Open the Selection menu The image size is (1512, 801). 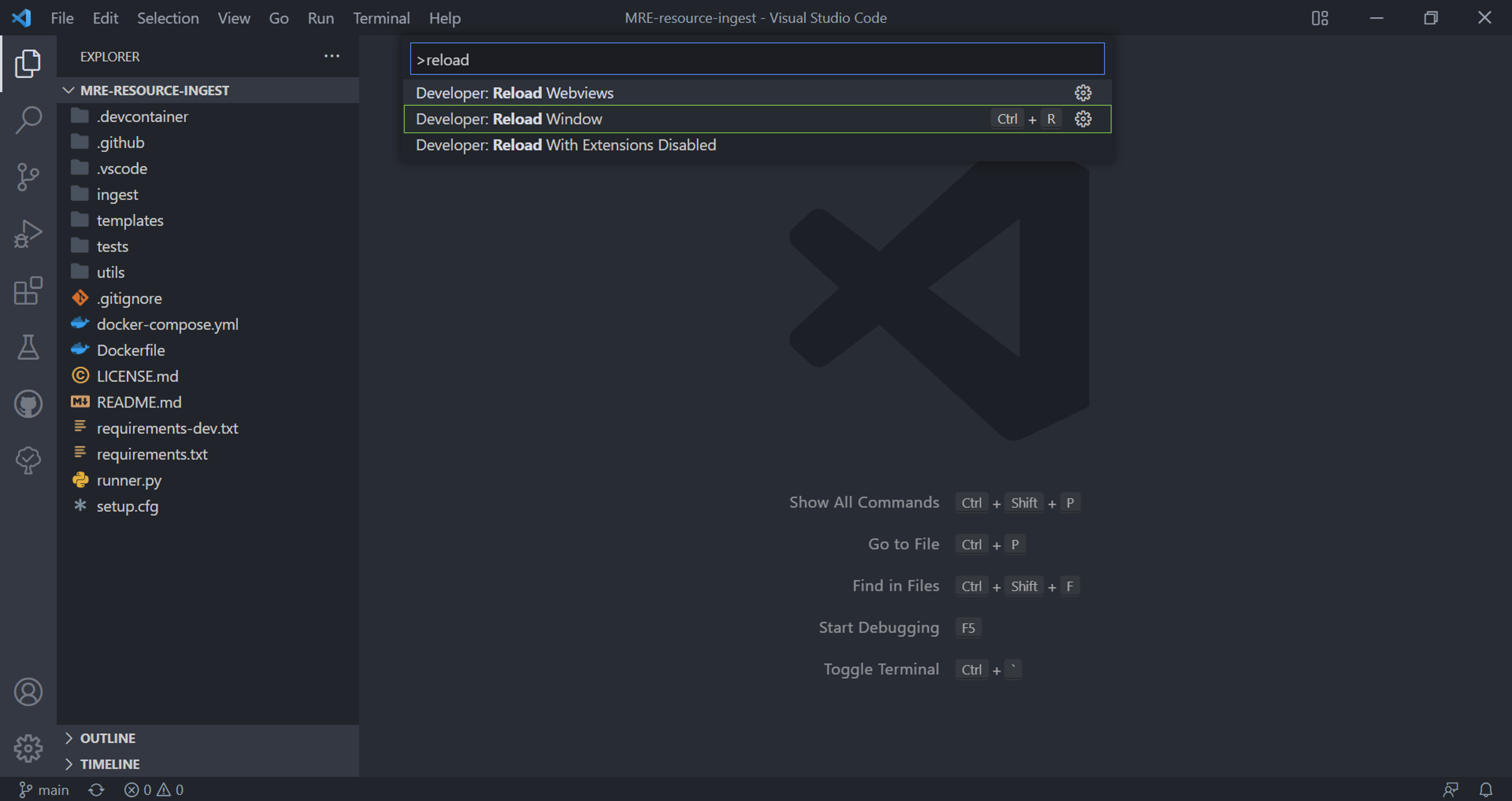pos(168,18)
